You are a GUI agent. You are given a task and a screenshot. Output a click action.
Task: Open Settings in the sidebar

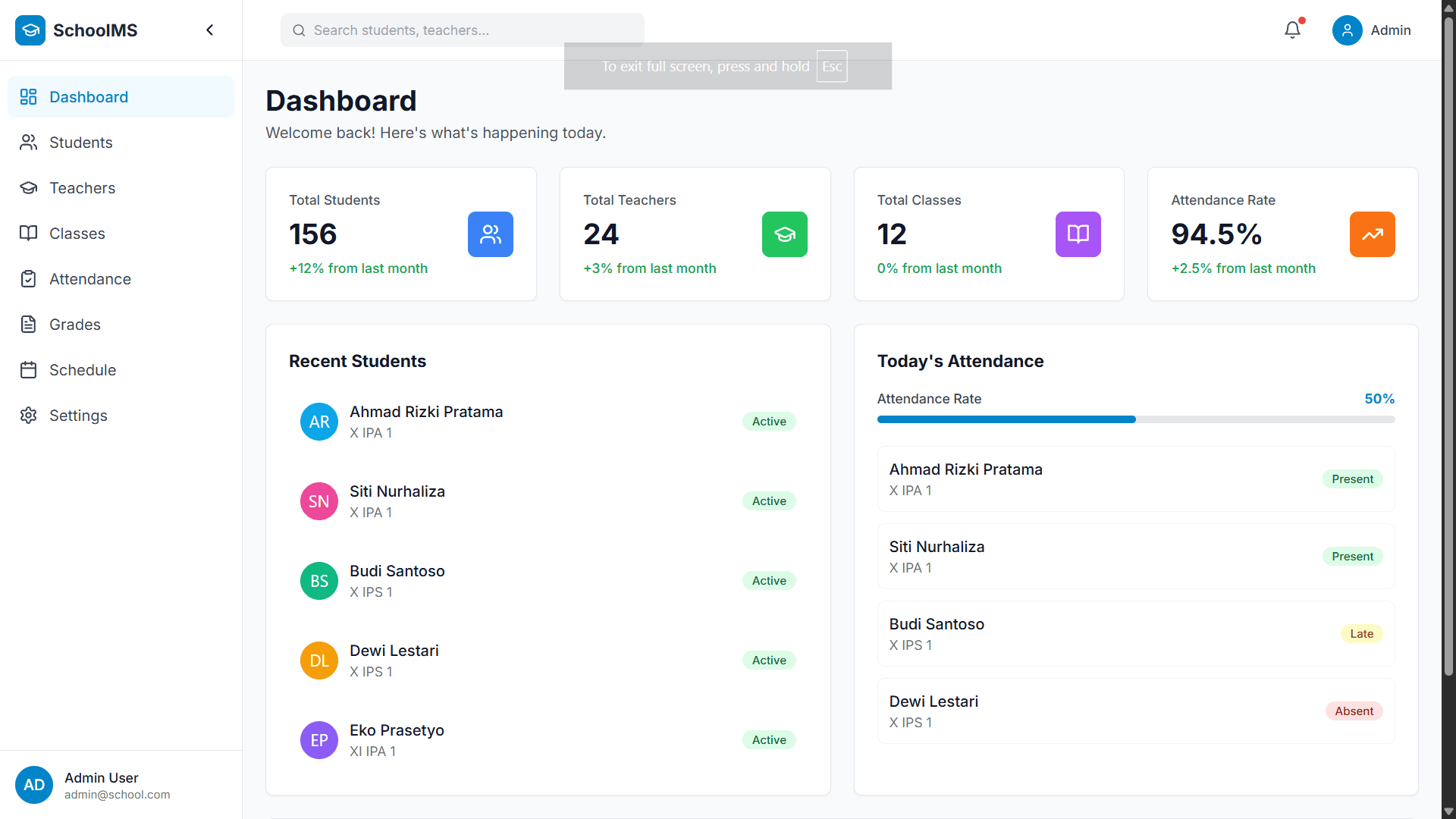[78, 416]
